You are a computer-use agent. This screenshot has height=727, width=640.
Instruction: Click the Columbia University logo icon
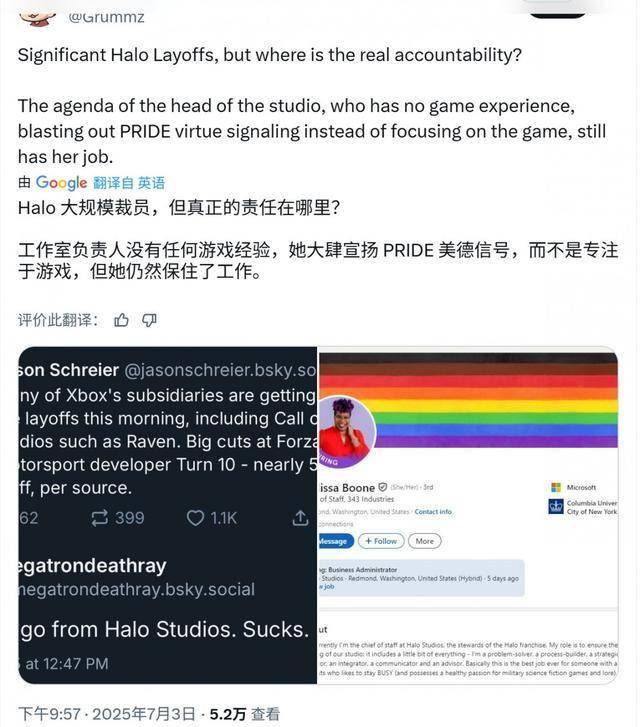coord(556,506)
